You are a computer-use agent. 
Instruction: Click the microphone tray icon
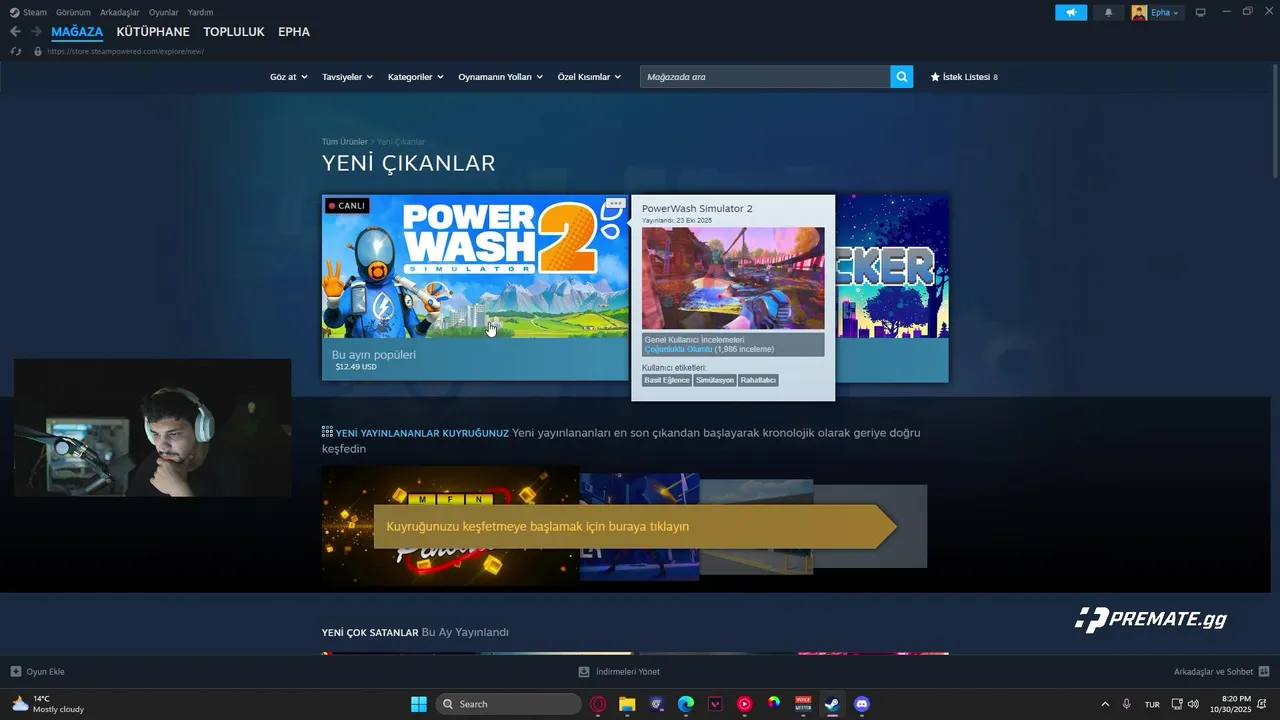point(1127,704)
